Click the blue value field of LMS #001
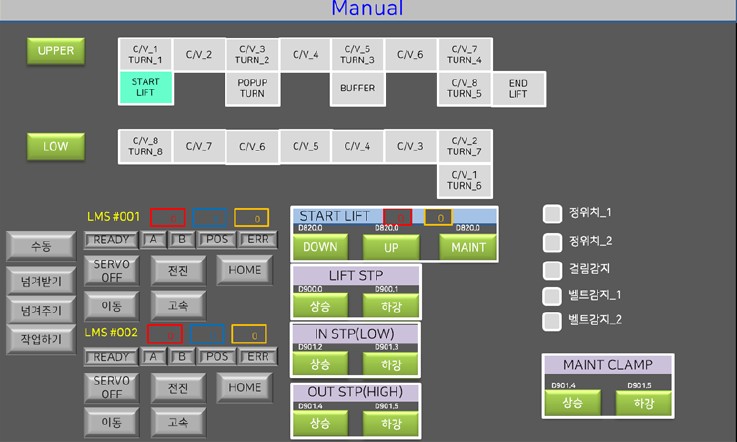 click(x=210, y=218)
